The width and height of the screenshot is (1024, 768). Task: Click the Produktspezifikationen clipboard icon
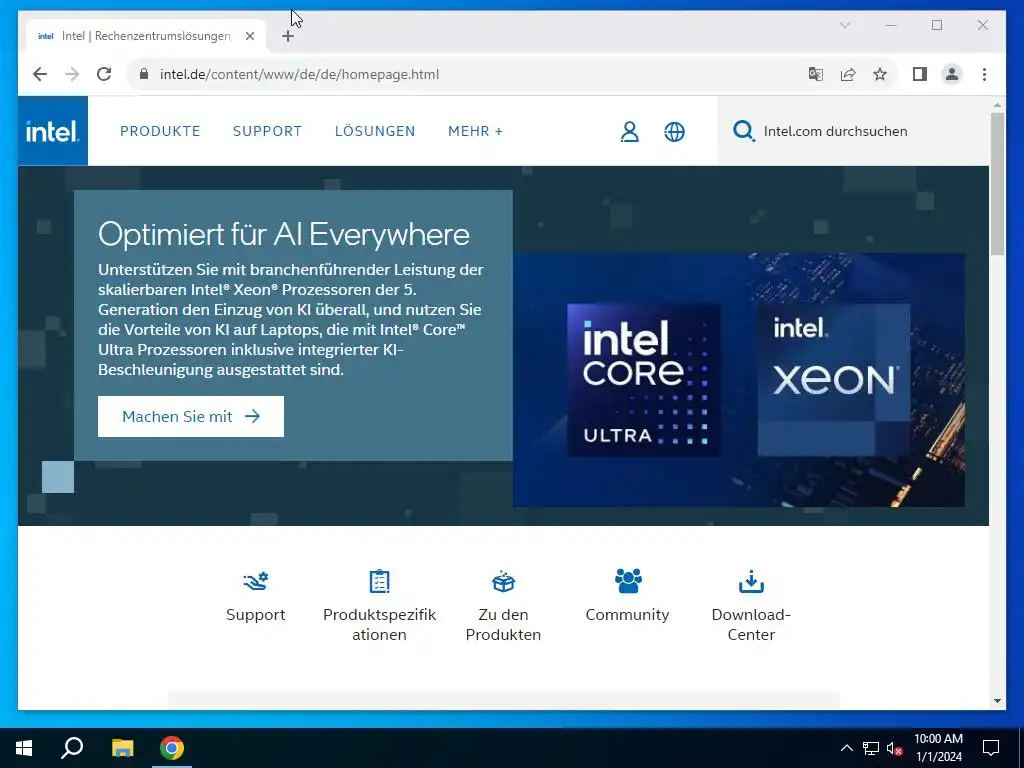point(379,581)
